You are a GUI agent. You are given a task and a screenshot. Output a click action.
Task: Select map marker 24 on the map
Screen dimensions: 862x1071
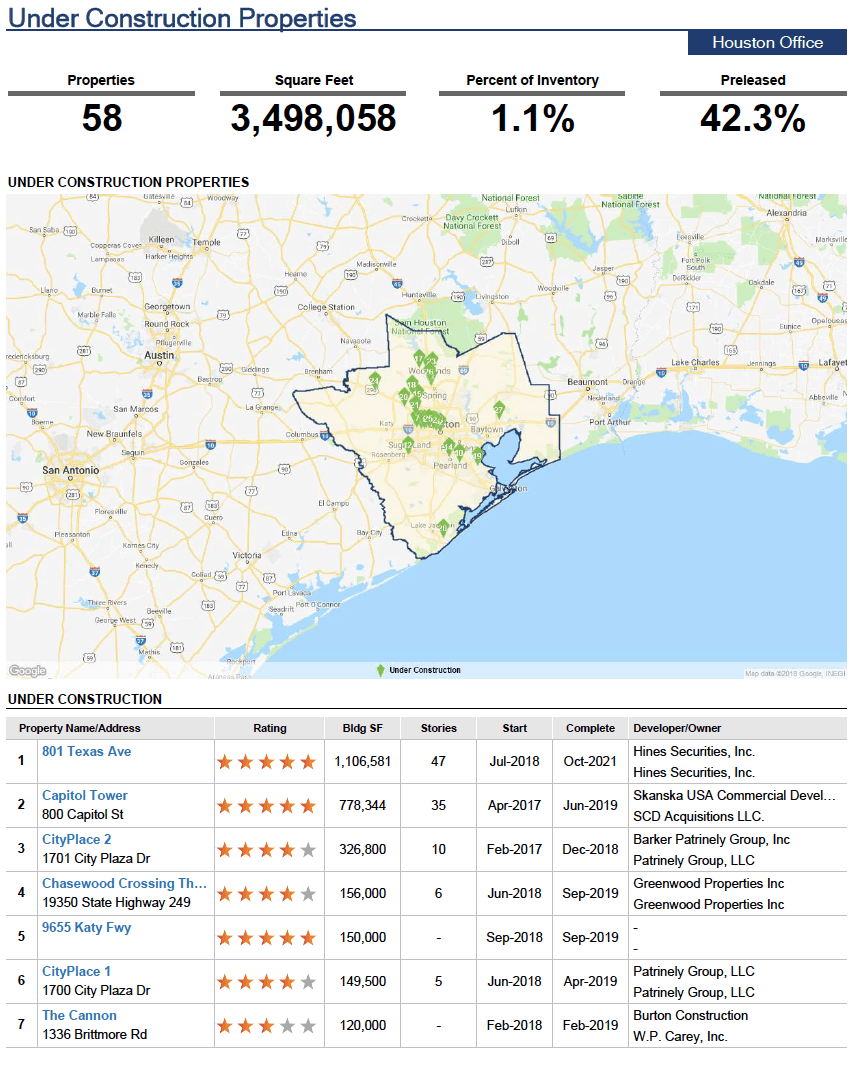(x=374, y=381)
